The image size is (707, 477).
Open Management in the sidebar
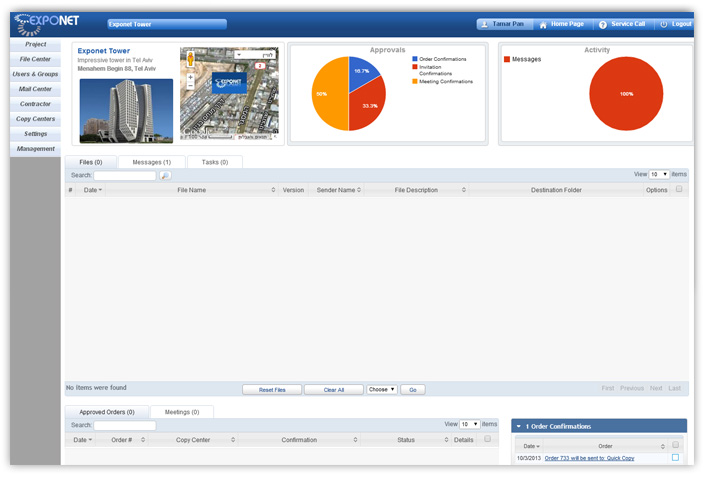tap(35, 148)
